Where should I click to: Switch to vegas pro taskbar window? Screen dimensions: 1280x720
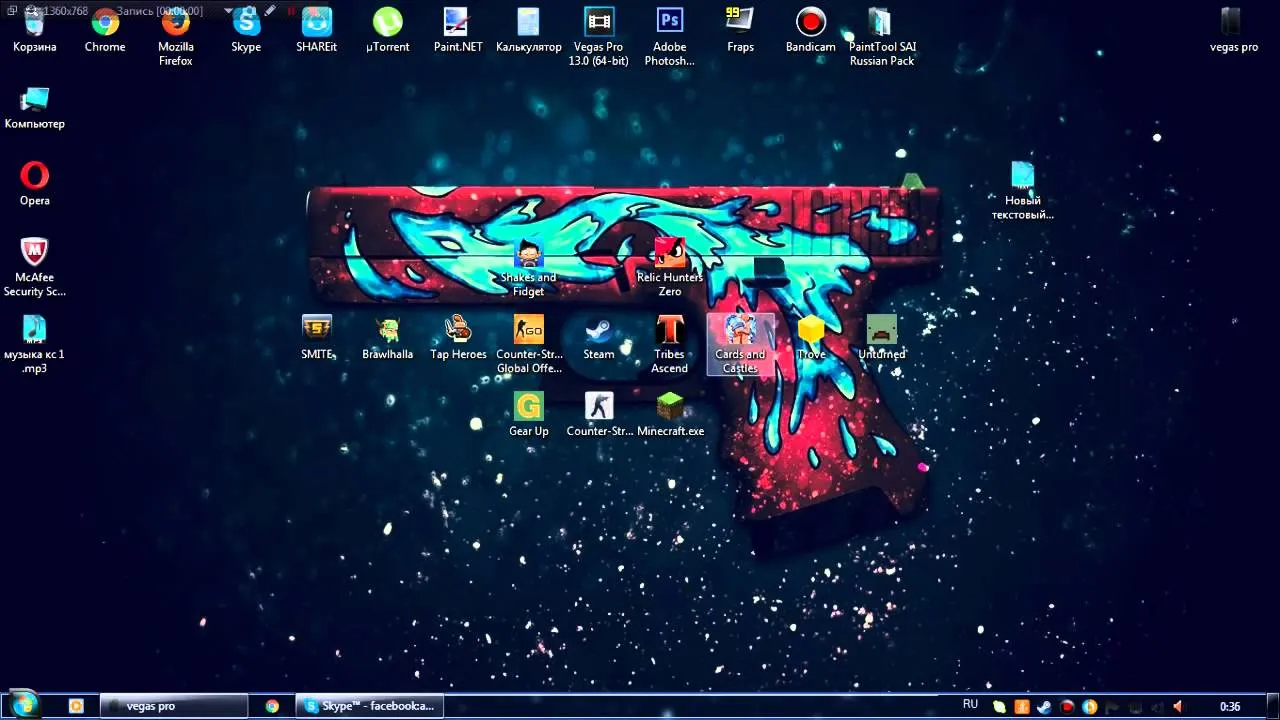tap(174, 706)
